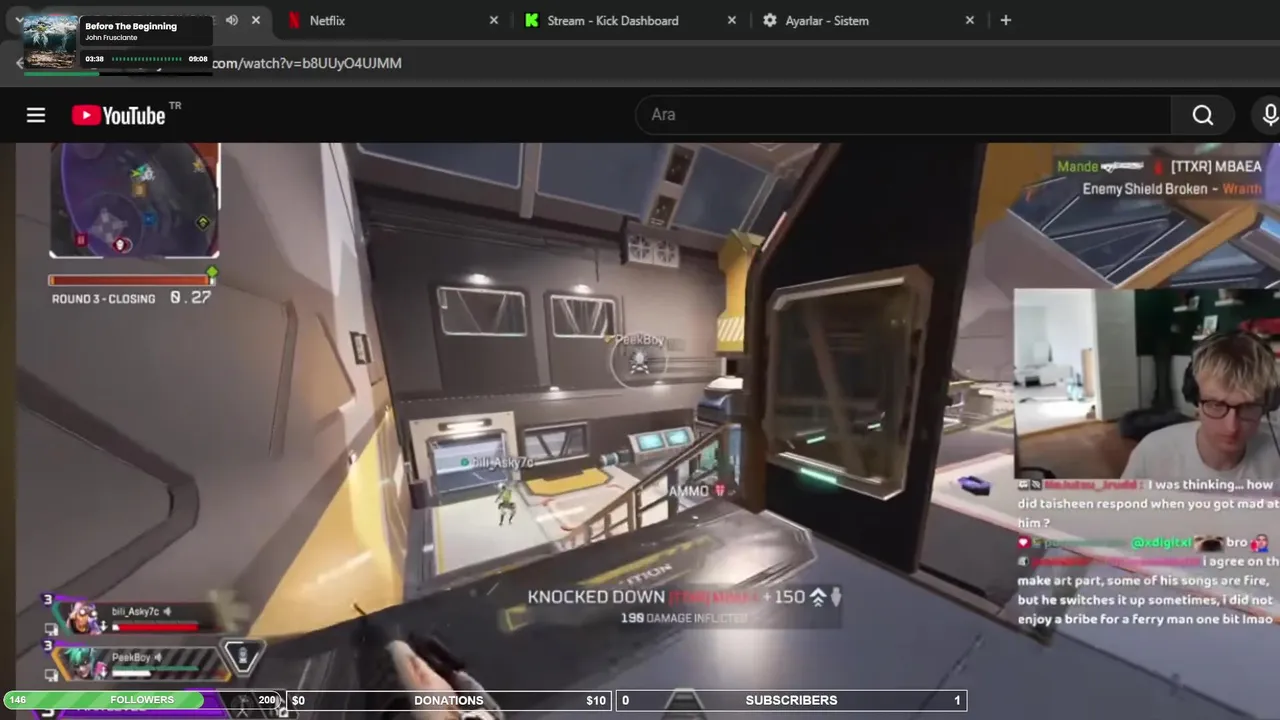Click the in-game minimap

tap(135, 200)
